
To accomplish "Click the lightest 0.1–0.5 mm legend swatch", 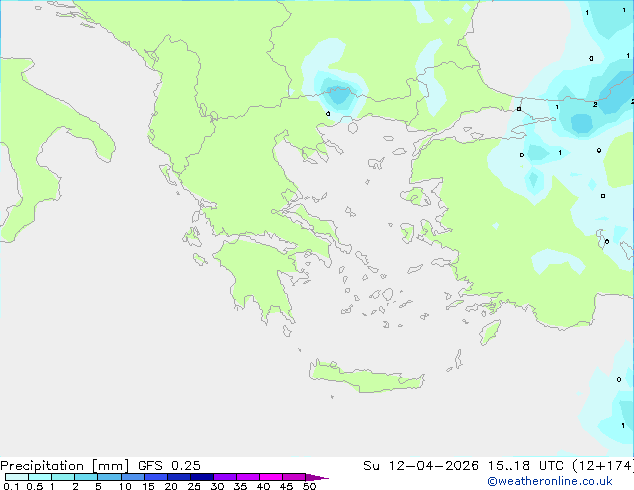I will coord(17,477).
